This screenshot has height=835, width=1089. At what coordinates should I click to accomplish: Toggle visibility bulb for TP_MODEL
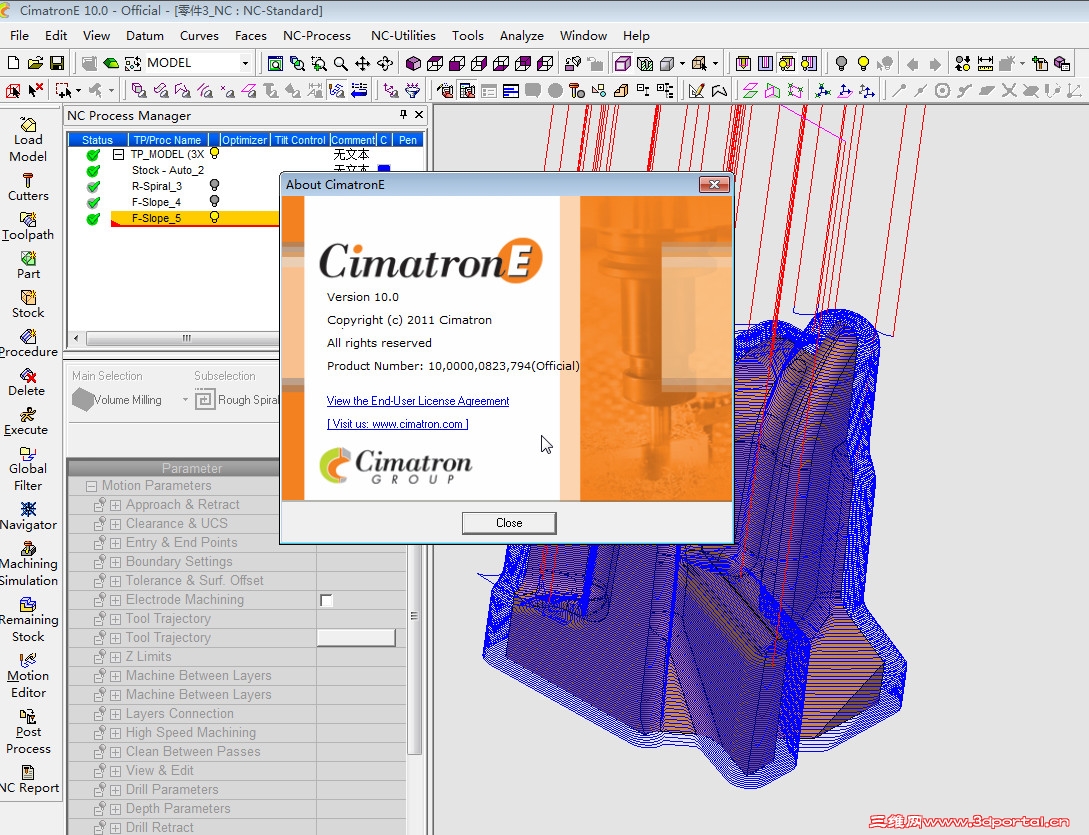tap(215, 154)
